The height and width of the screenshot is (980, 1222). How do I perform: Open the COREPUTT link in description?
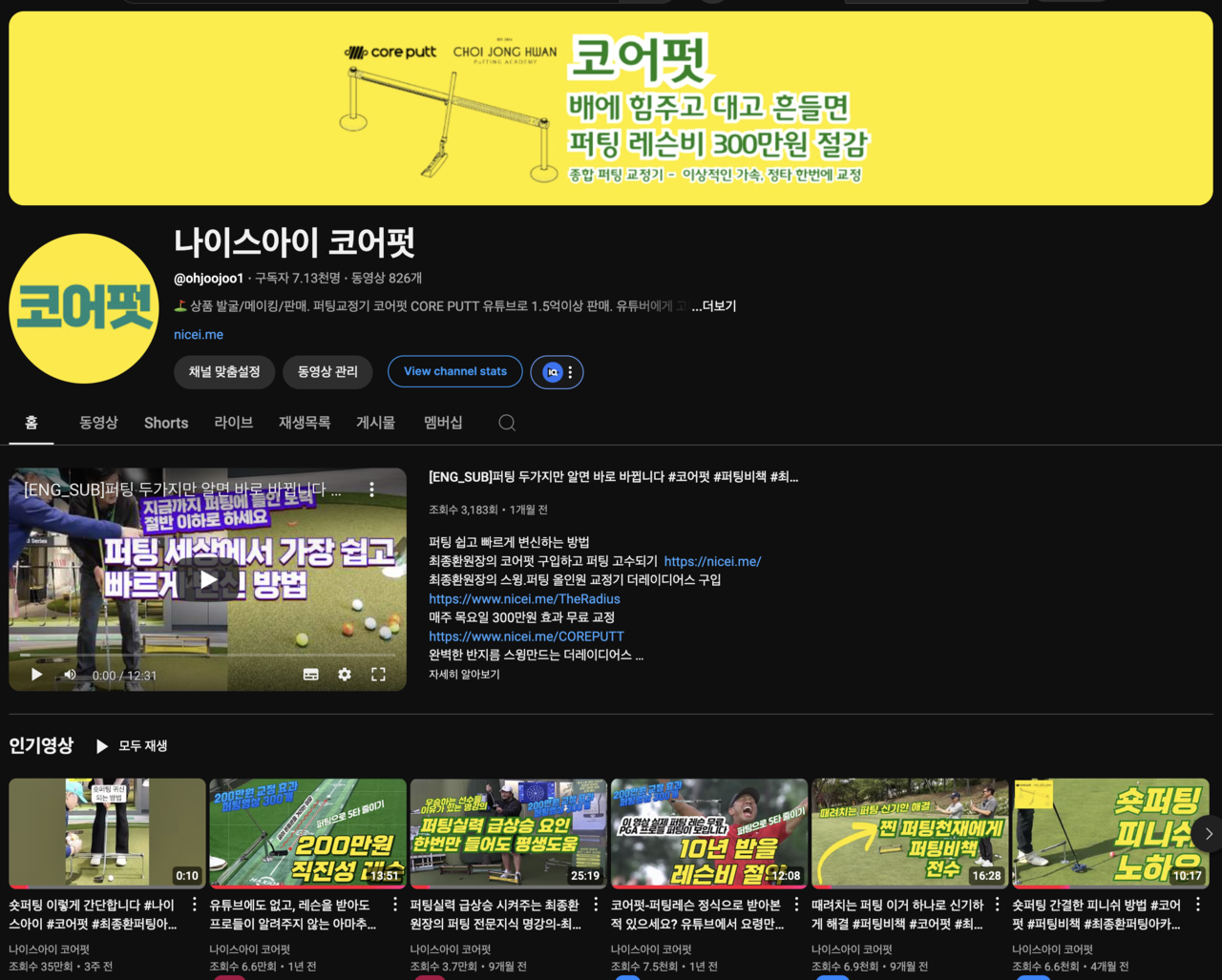pyautogui.click(x=526, y=636)
